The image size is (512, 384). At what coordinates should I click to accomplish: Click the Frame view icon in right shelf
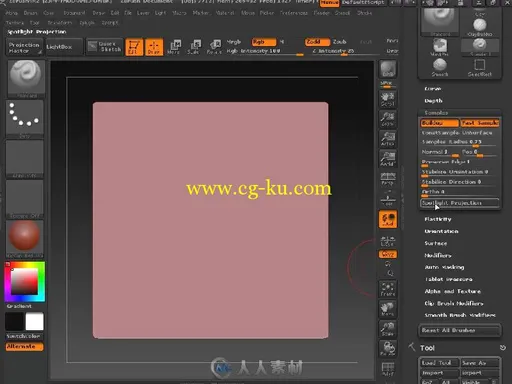point(388,289)
